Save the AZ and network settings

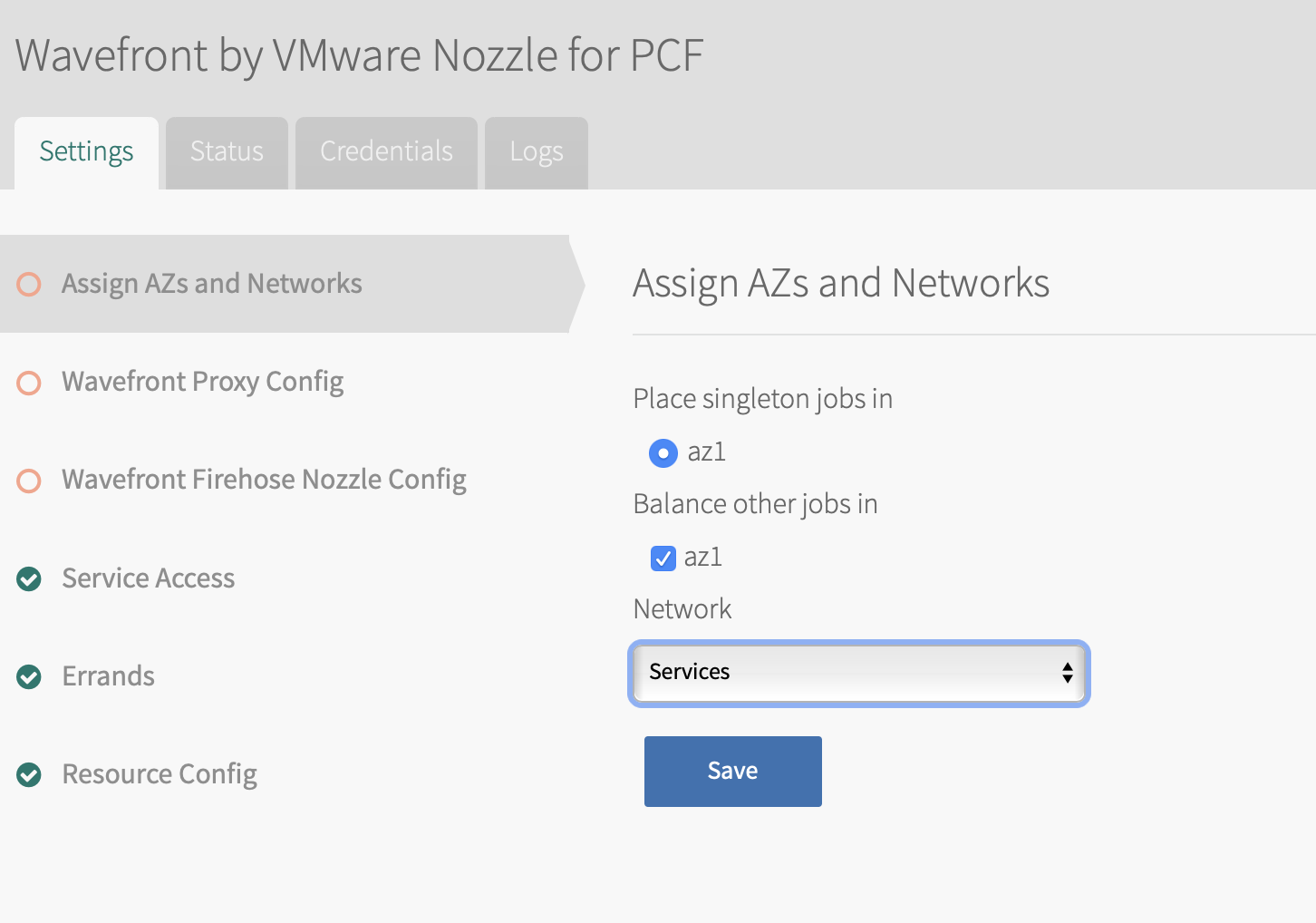coord(733,772)
